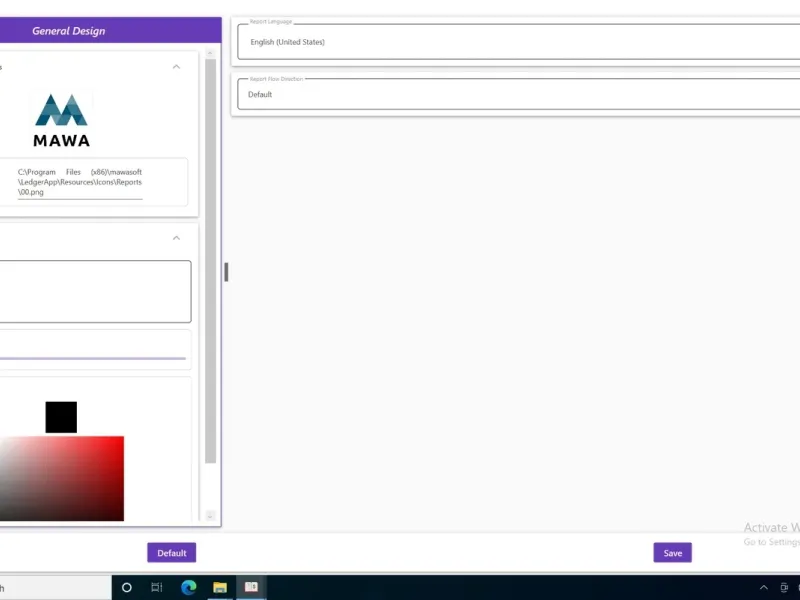
Task: Click the Save button
Action: pyautogui.click(x=672, y=553)
